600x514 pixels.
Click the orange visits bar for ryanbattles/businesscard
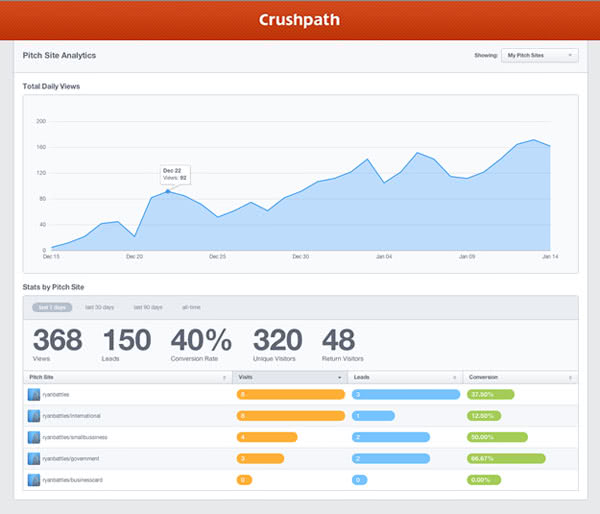point(244,480)
